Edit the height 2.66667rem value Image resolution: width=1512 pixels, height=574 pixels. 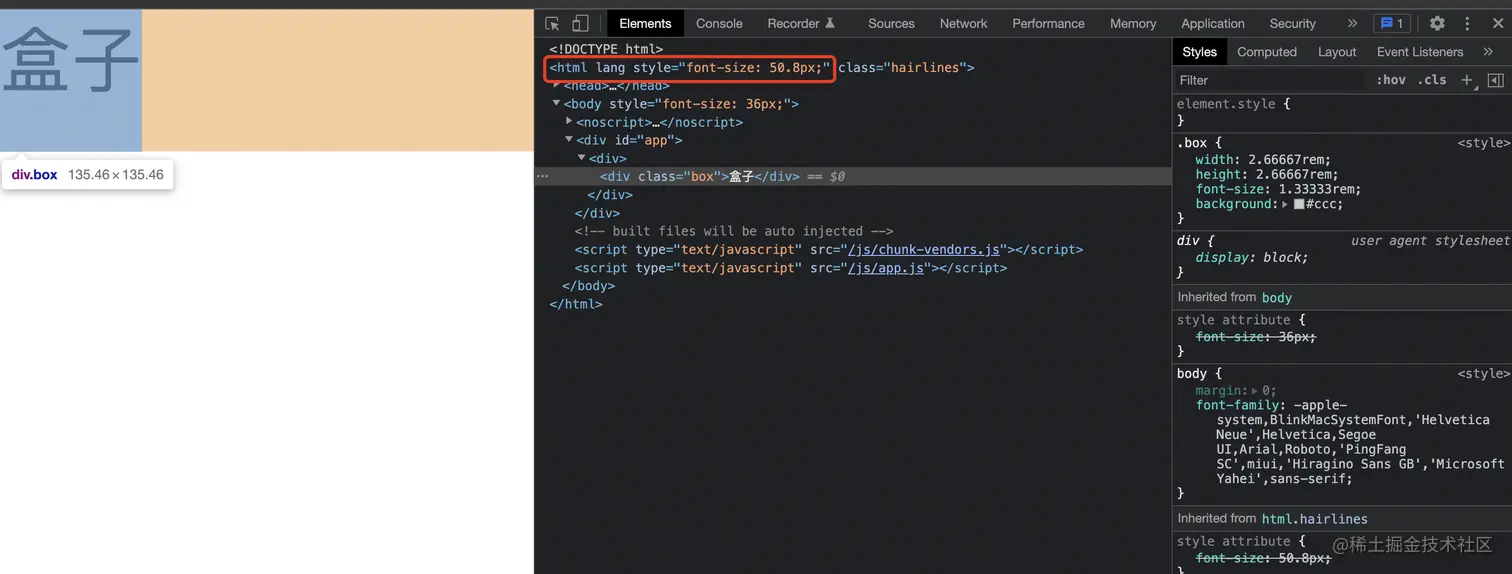pyautogui.click(x=1295, y=174)
